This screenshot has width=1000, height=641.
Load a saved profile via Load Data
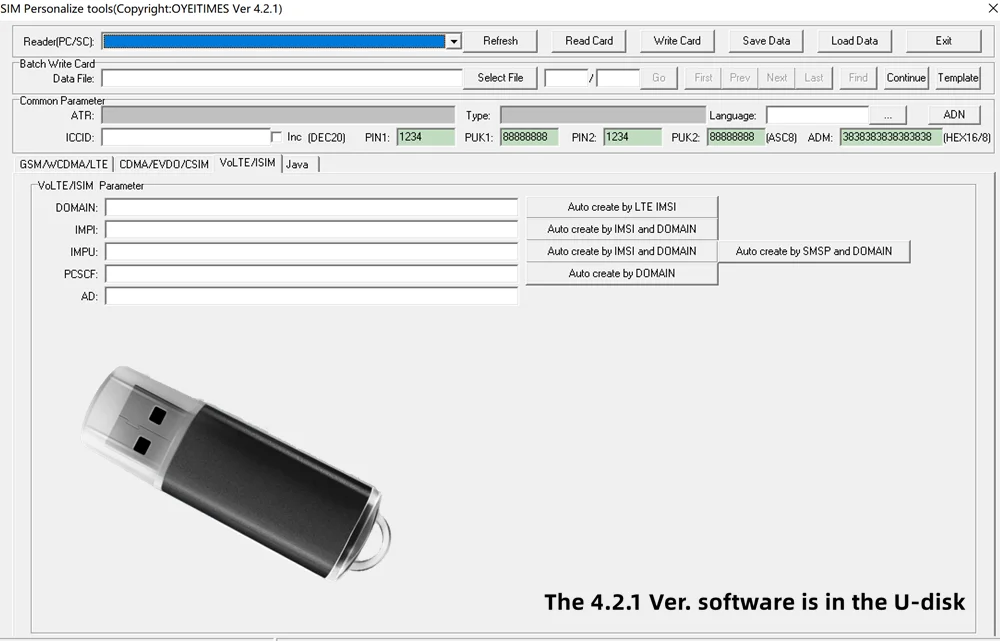854,41
